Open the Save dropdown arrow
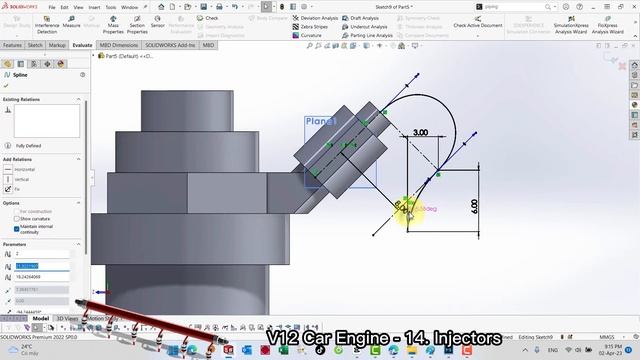Viewport: 640px width, 360px height. click(211, 7)
